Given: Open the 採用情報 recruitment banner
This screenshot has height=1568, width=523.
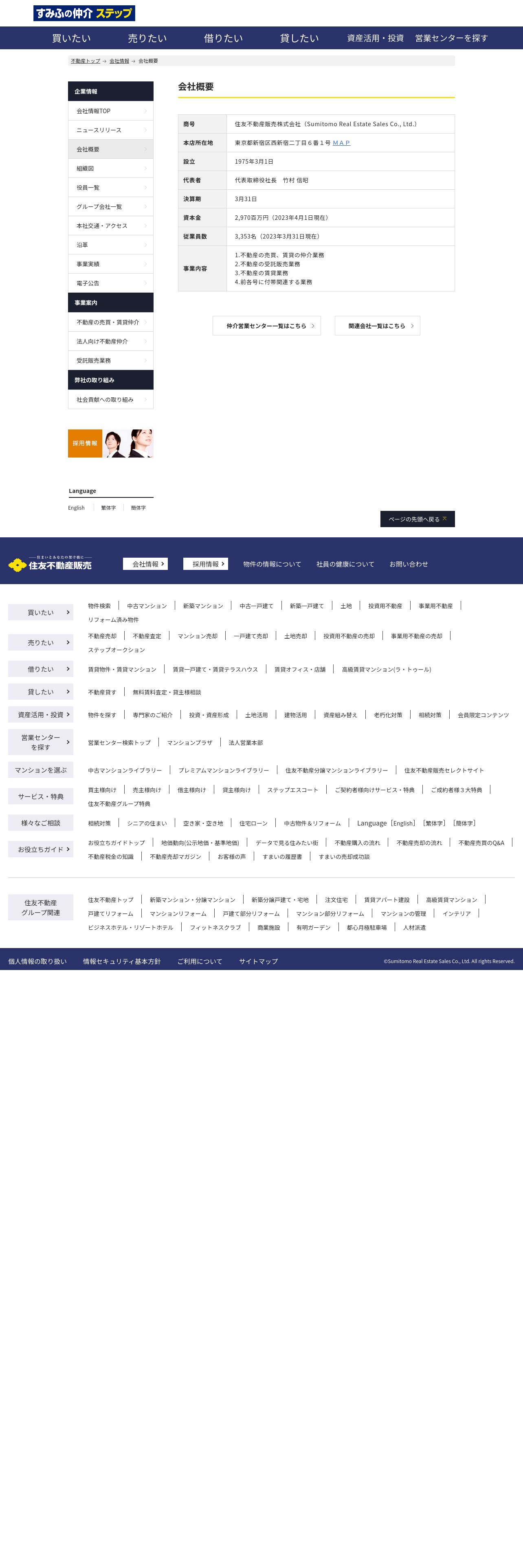Looking at the screenshot, I should (111, 443).
